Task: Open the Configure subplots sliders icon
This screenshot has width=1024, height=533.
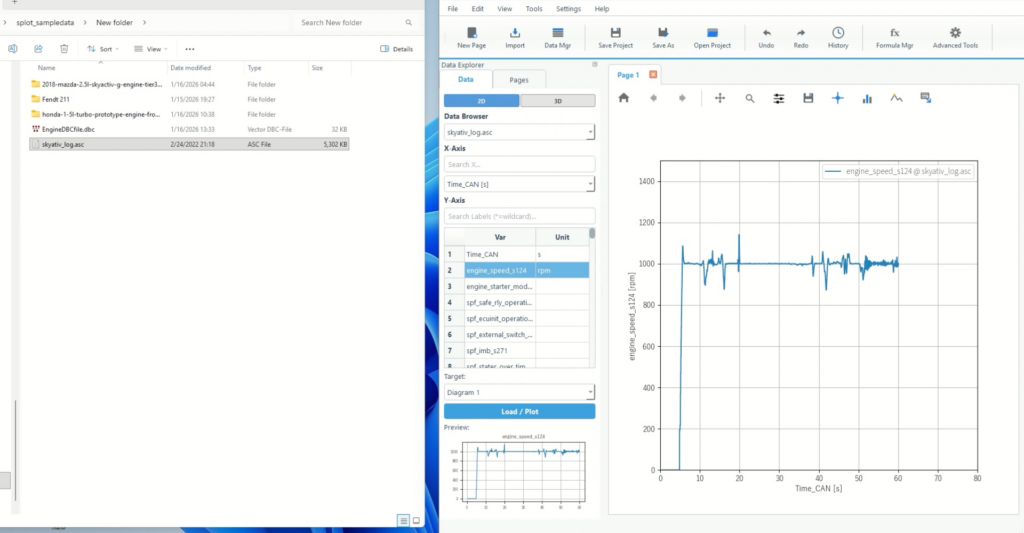Action: pos(779,98)
